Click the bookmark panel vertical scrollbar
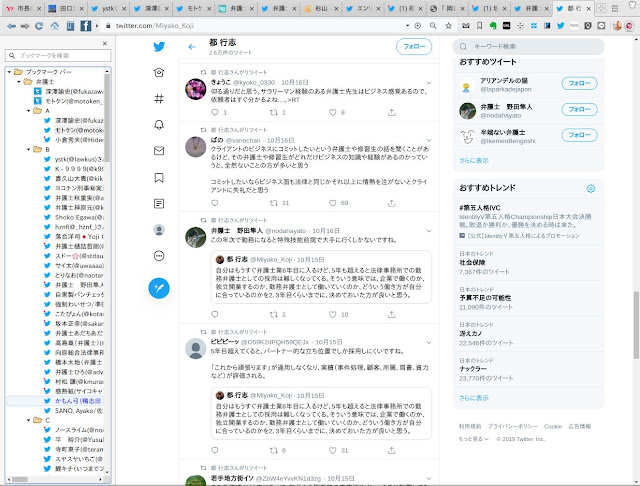Screen dimensions: 640x486 pos(107,118)
